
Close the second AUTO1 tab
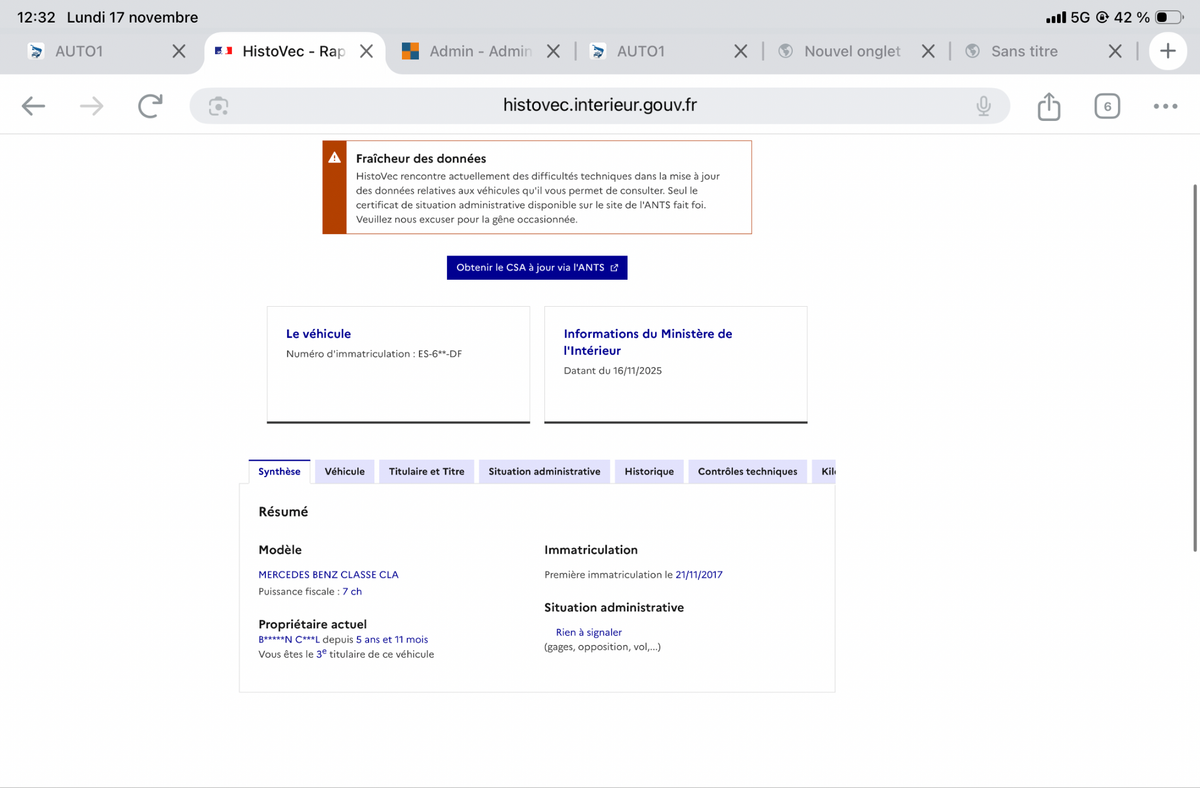[x=741, y=51]
